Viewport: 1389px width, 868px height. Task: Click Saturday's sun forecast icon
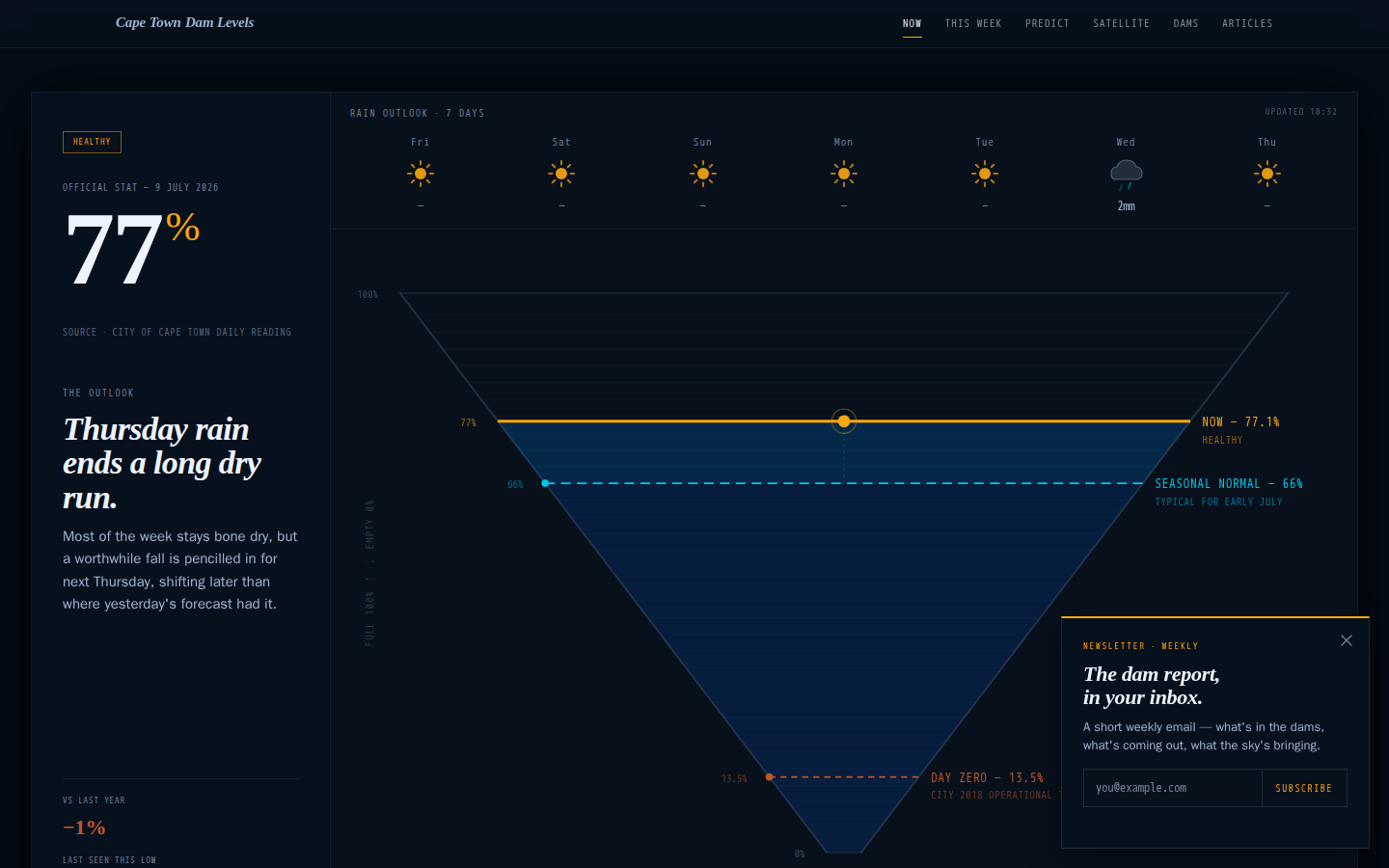[561, 174]
